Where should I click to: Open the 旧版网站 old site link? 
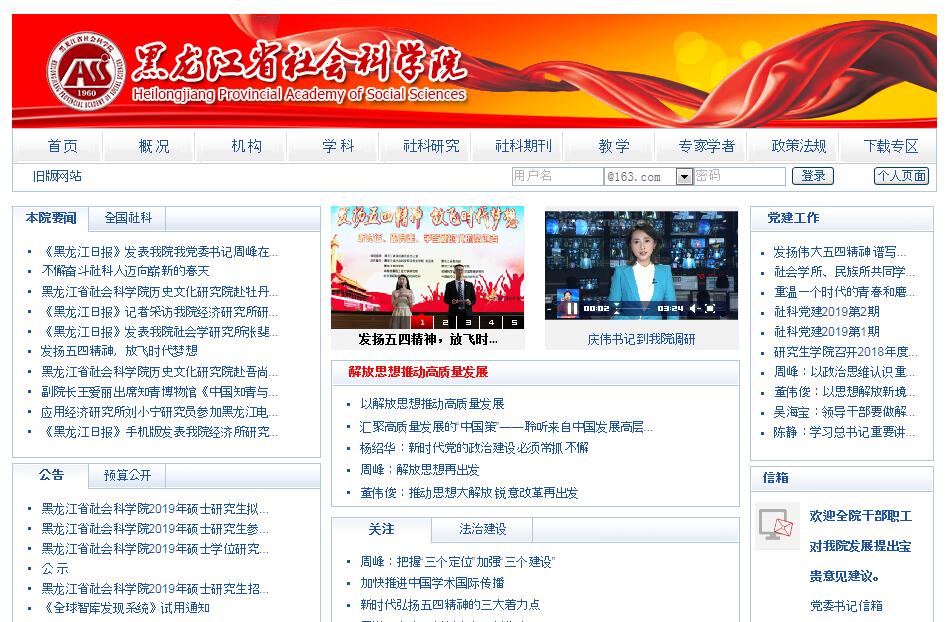(x=57, y=176)
